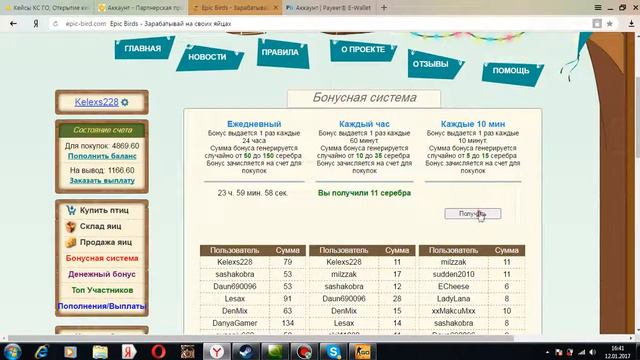The image size is (640, 360).
Task: Open the Купить птиц menu item
Action: [104, 210]
